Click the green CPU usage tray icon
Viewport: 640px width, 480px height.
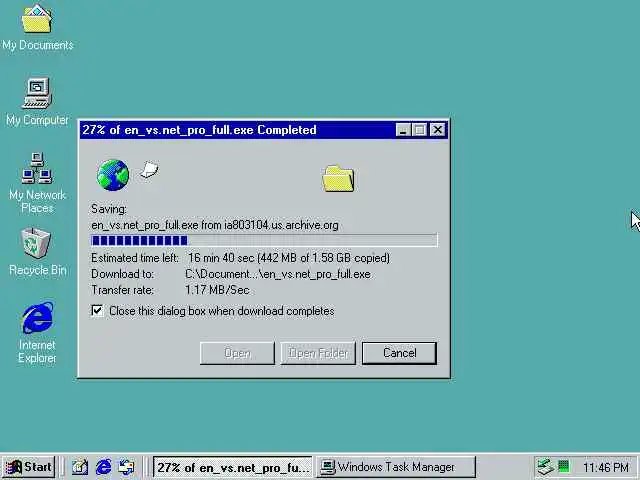pos(564,466)
